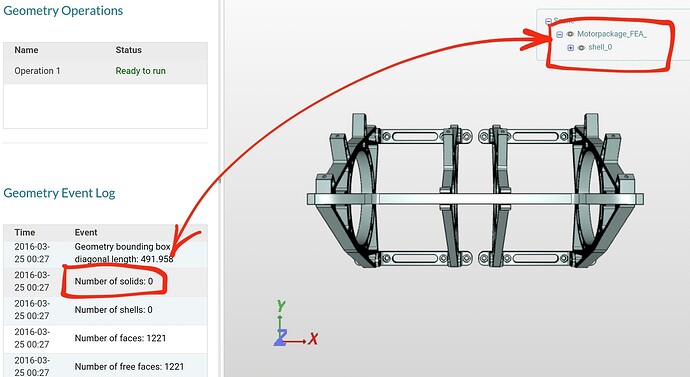Expand the shell_0 tree node

click(570, 48)
